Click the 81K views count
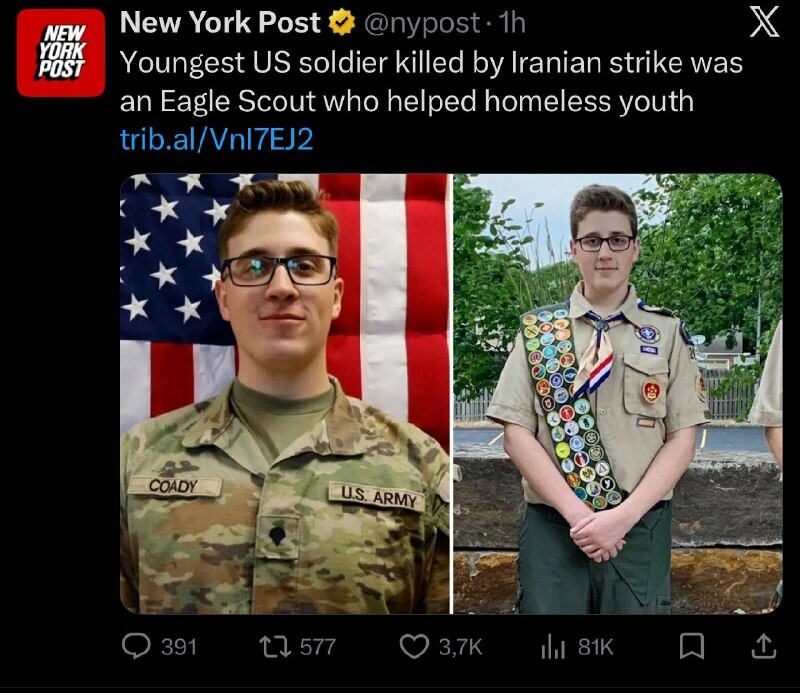 pos(595,647)
